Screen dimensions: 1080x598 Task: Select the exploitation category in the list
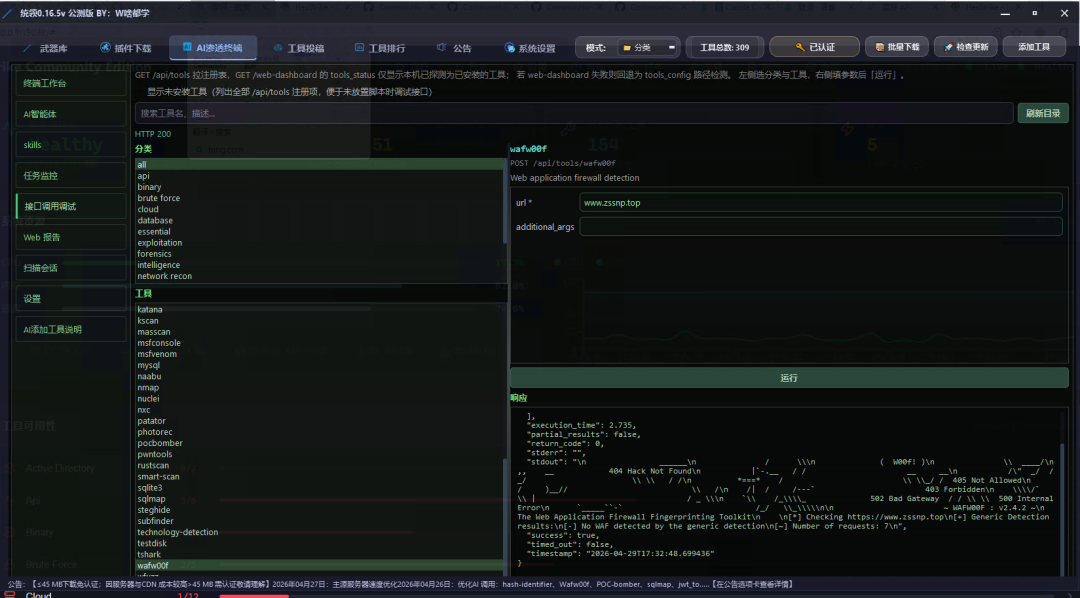(x=160, y=243)
